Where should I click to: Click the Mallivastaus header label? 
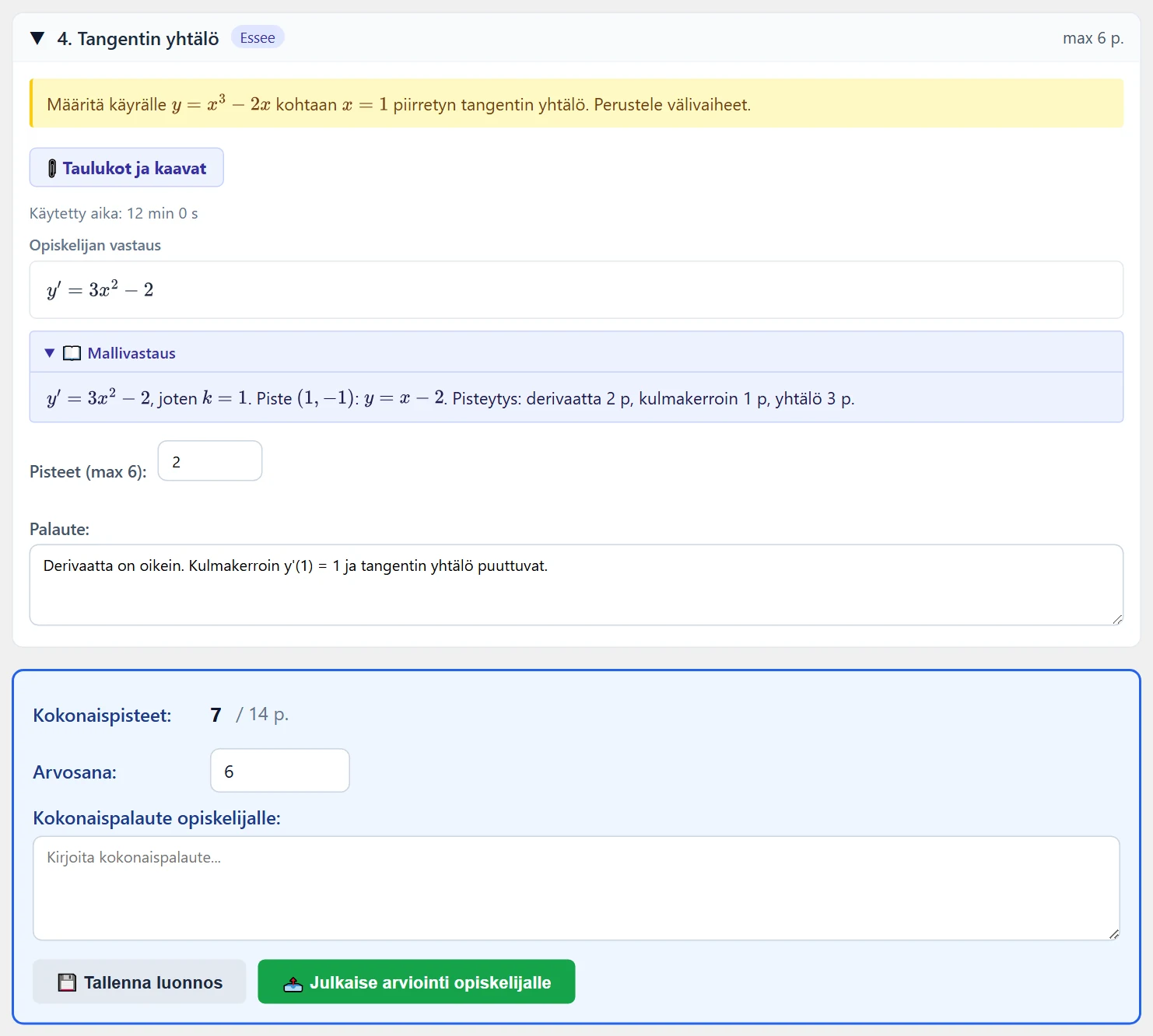(131, 353)
